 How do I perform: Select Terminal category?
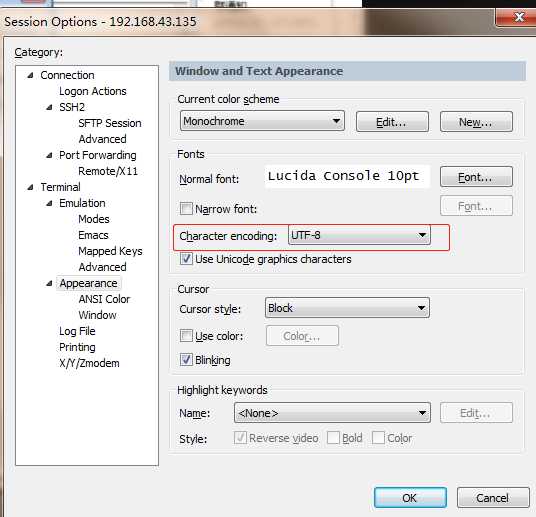[x=60, y=187]
